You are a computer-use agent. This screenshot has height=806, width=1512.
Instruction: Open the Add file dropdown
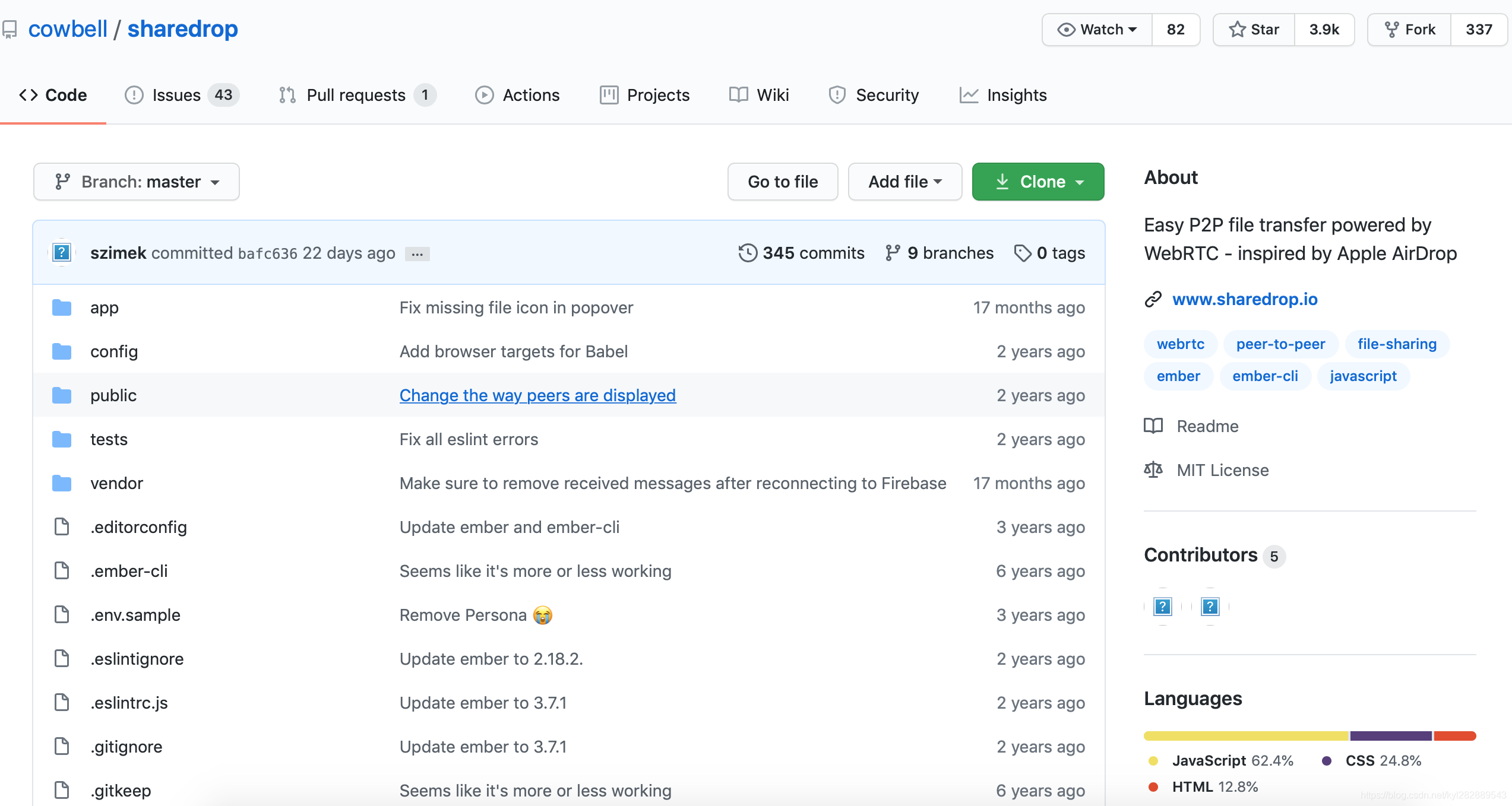click(x=904, y=182)
